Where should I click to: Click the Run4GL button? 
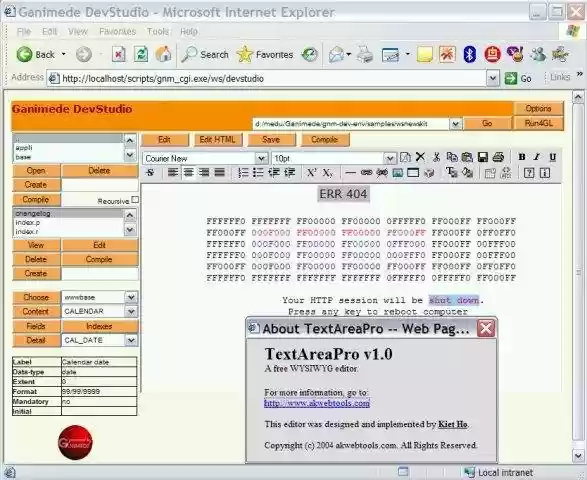click(x=538, y=123)
